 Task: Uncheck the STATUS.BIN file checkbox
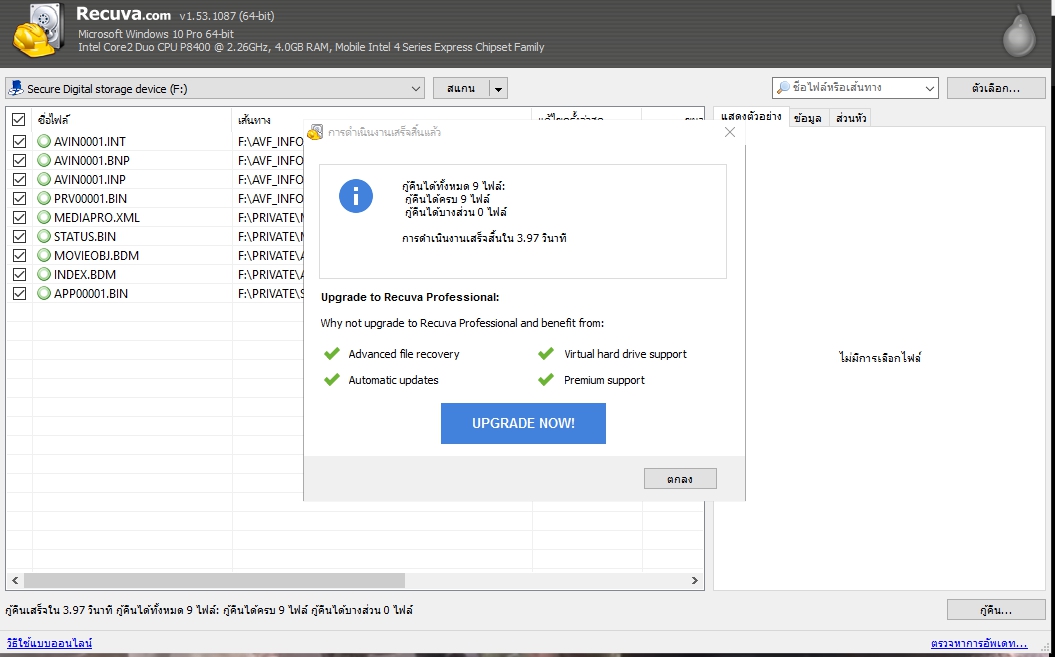click(20, 236)
